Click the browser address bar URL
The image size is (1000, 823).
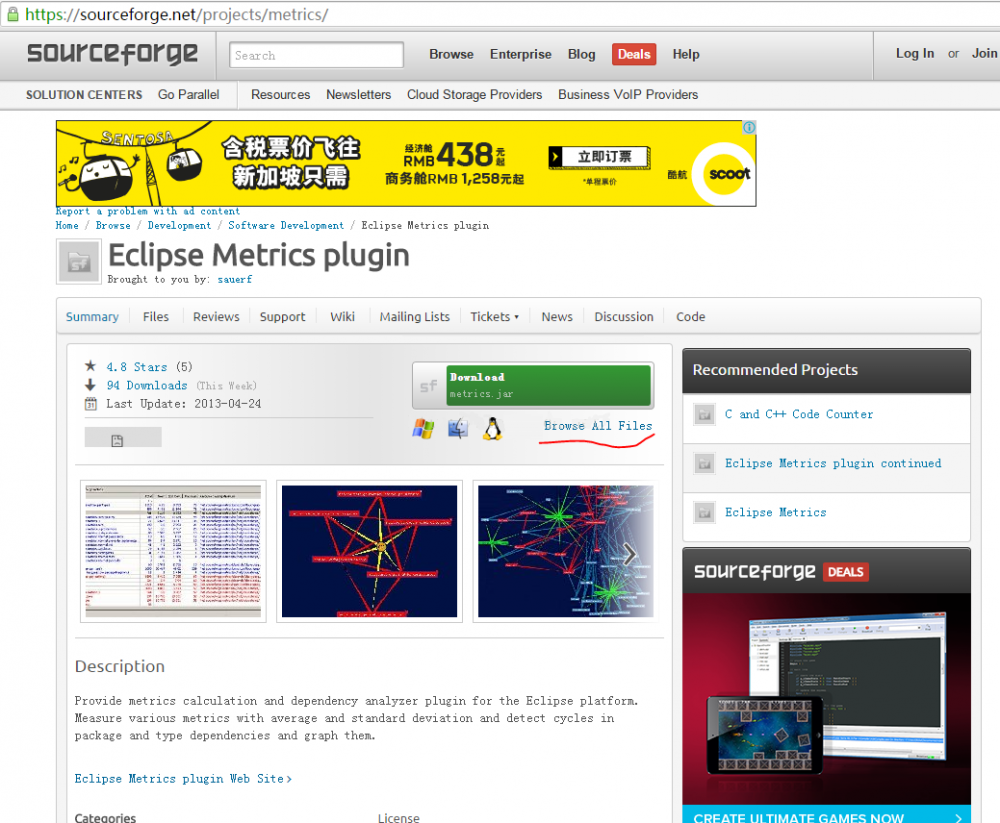176,14
